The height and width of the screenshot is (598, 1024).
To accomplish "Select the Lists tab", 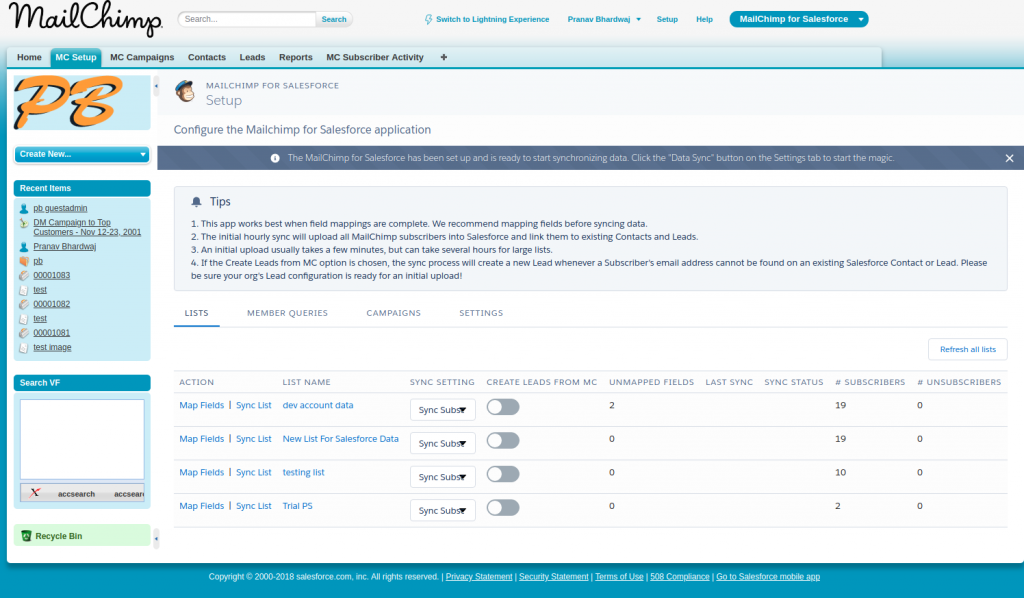I will [197, 313].
